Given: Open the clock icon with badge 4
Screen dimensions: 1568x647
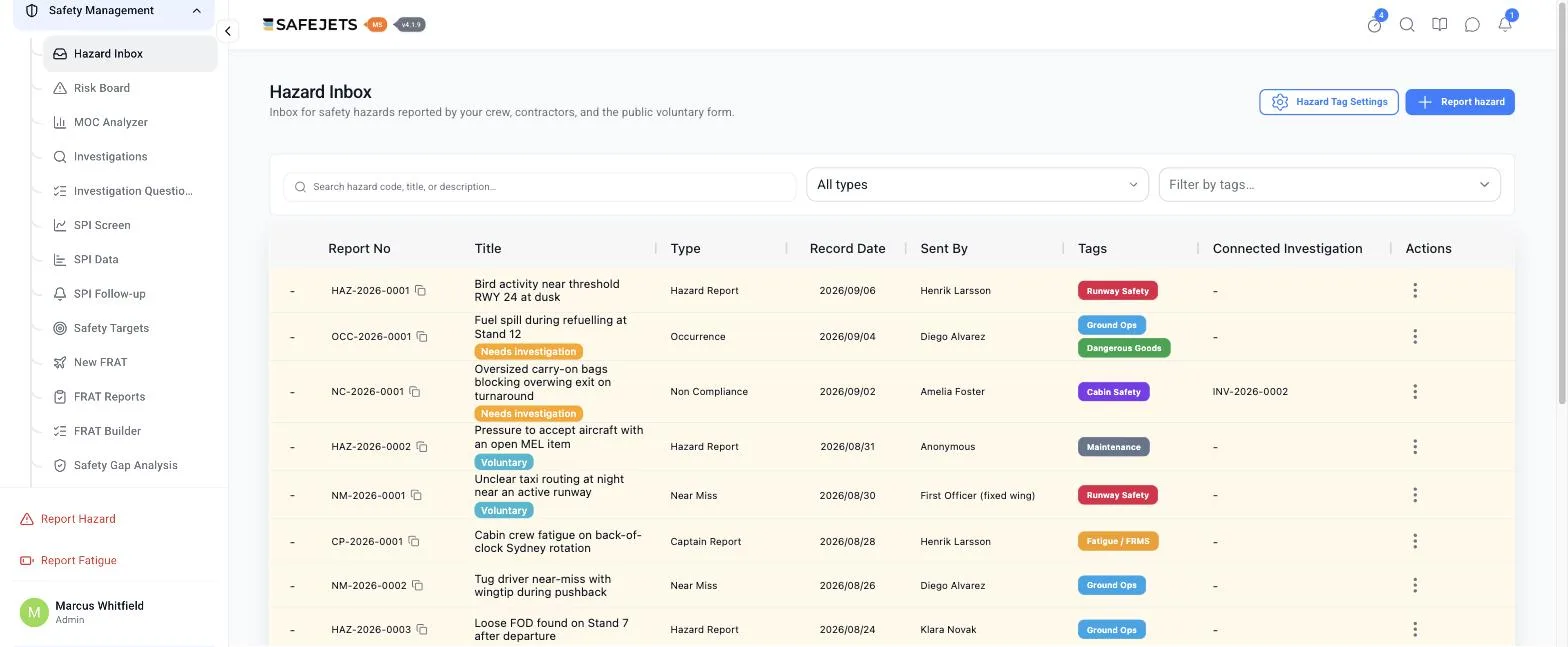Looking at the screenshot, I should click(1374, 25).
